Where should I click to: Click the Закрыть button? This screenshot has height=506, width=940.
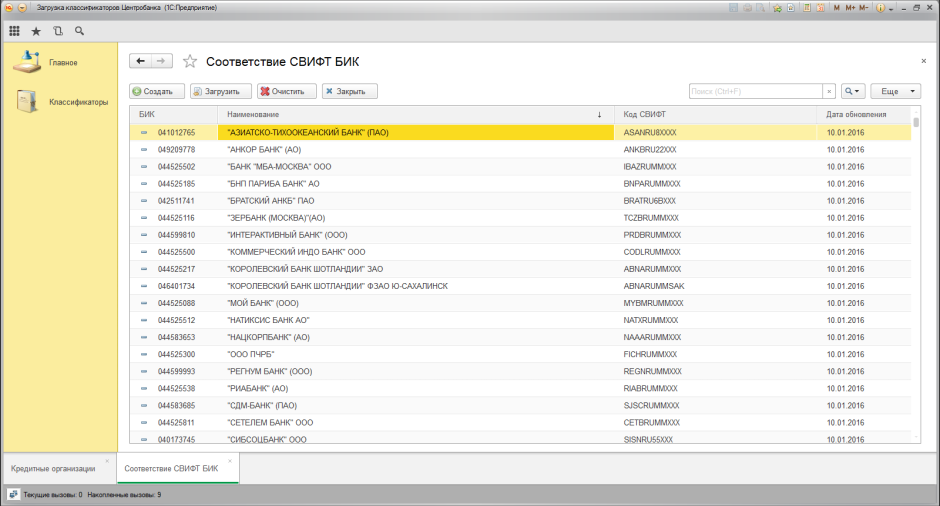click(350, 91)
